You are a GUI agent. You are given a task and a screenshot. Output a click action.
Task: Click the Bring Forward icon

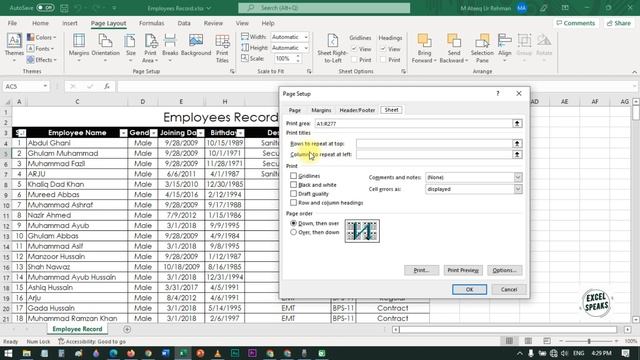coord(424,41)
